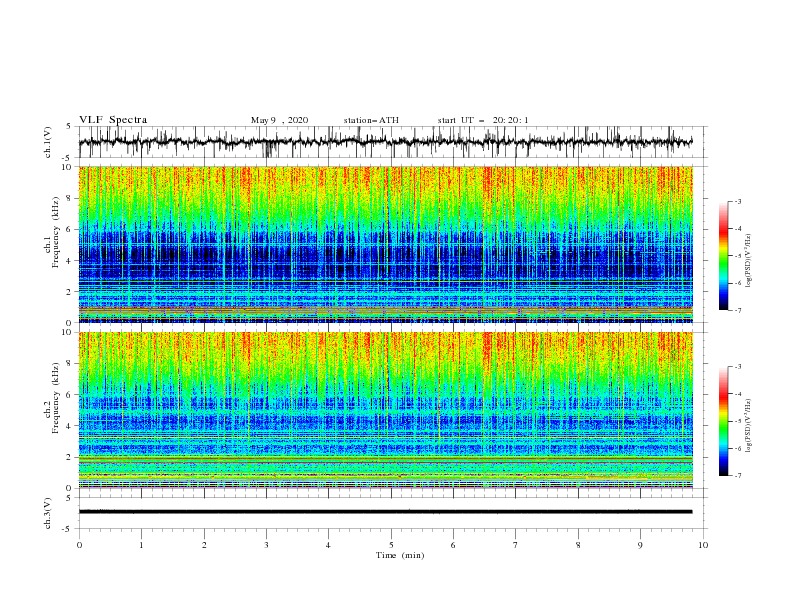This screenshot has height=612, width=792.
Task: Select the "start UT = 20:20:1" text
Action: pyautogui.click(x=483, y=120)
